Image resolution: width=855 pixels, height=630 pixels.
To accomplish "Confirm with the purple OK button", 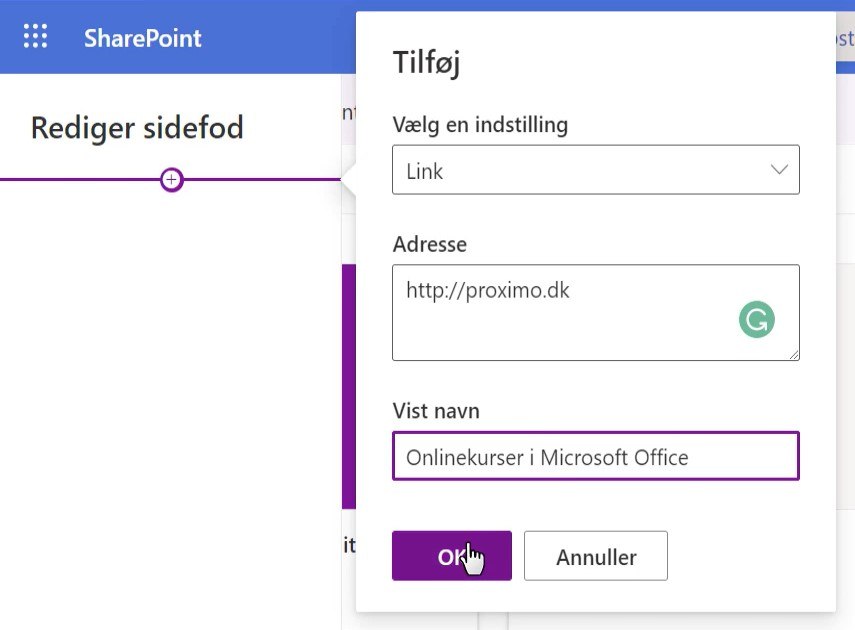I will point(451,556).
